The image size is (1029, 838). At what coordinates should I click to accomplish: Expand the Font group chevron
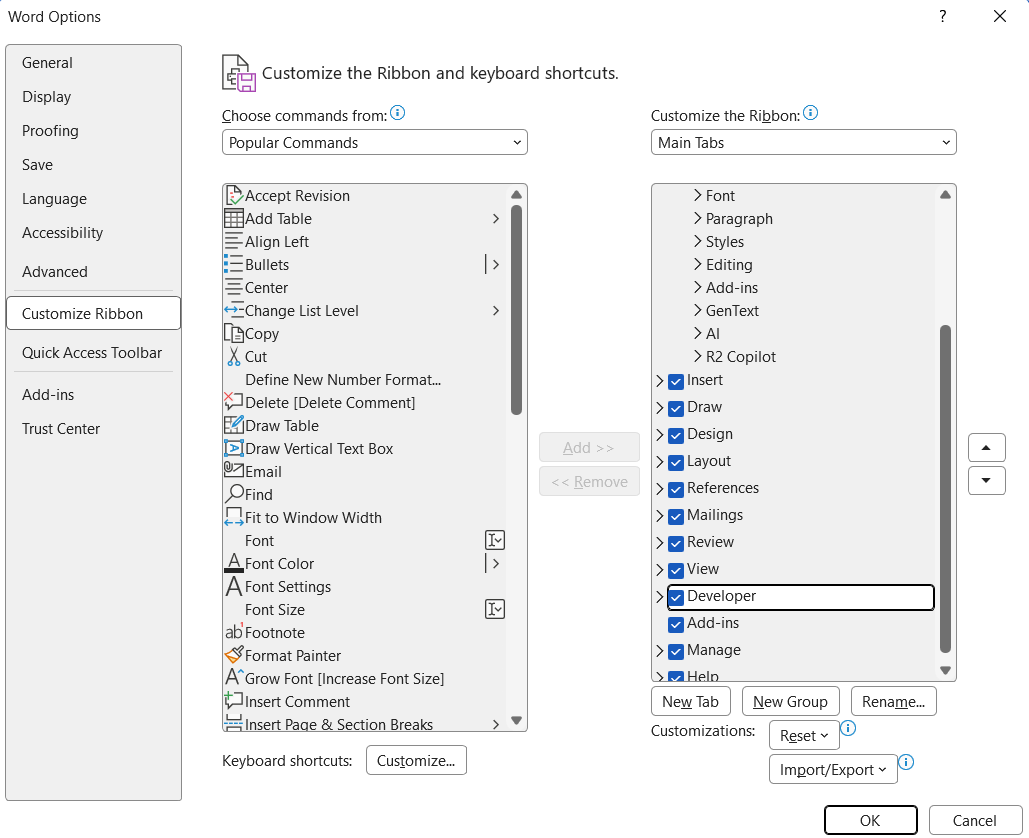(x=698, y=196)
